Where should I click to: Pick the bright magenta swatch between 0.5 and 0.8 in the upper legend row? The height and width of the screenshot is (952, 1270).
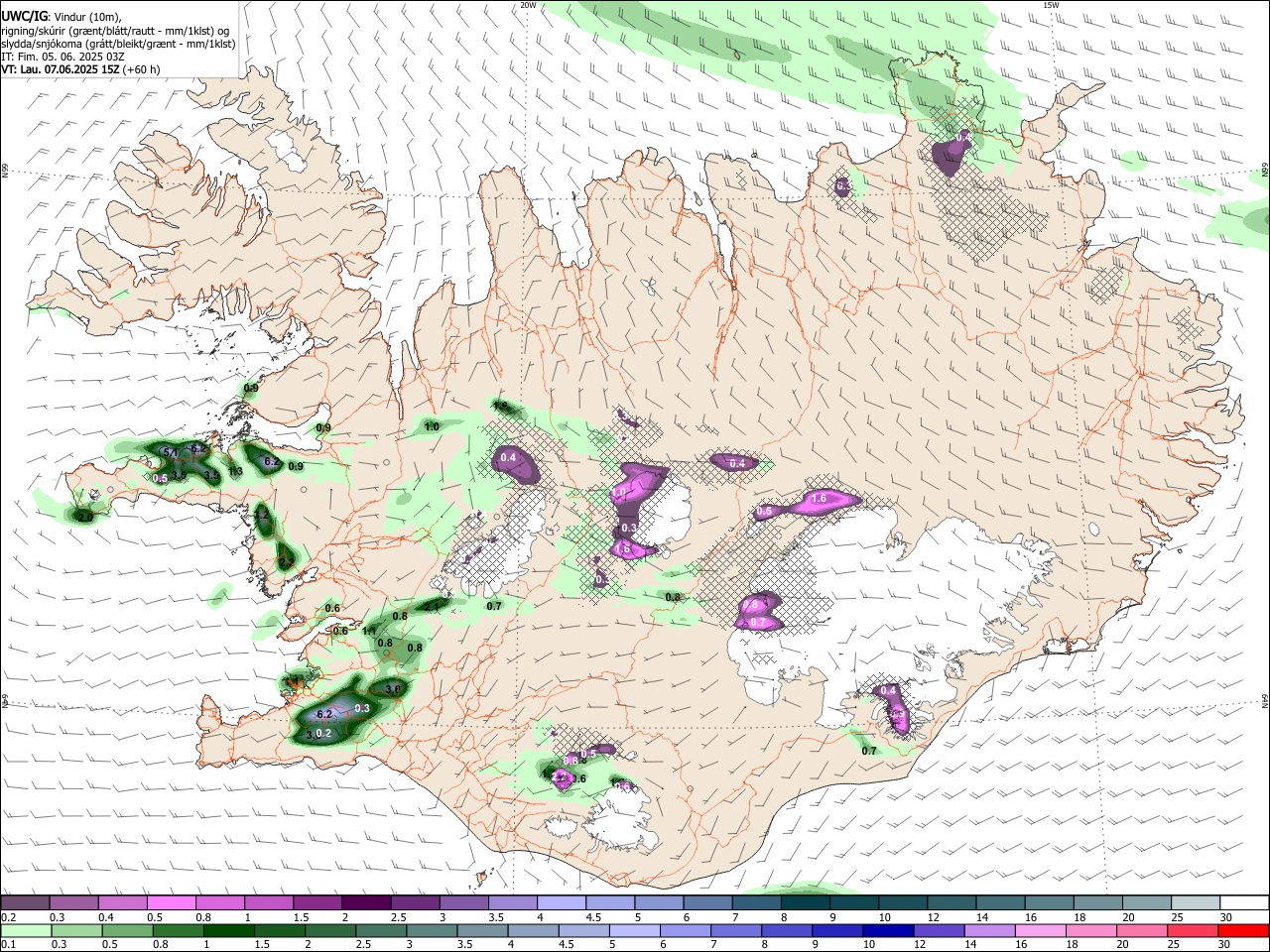[x=171, y=902]
